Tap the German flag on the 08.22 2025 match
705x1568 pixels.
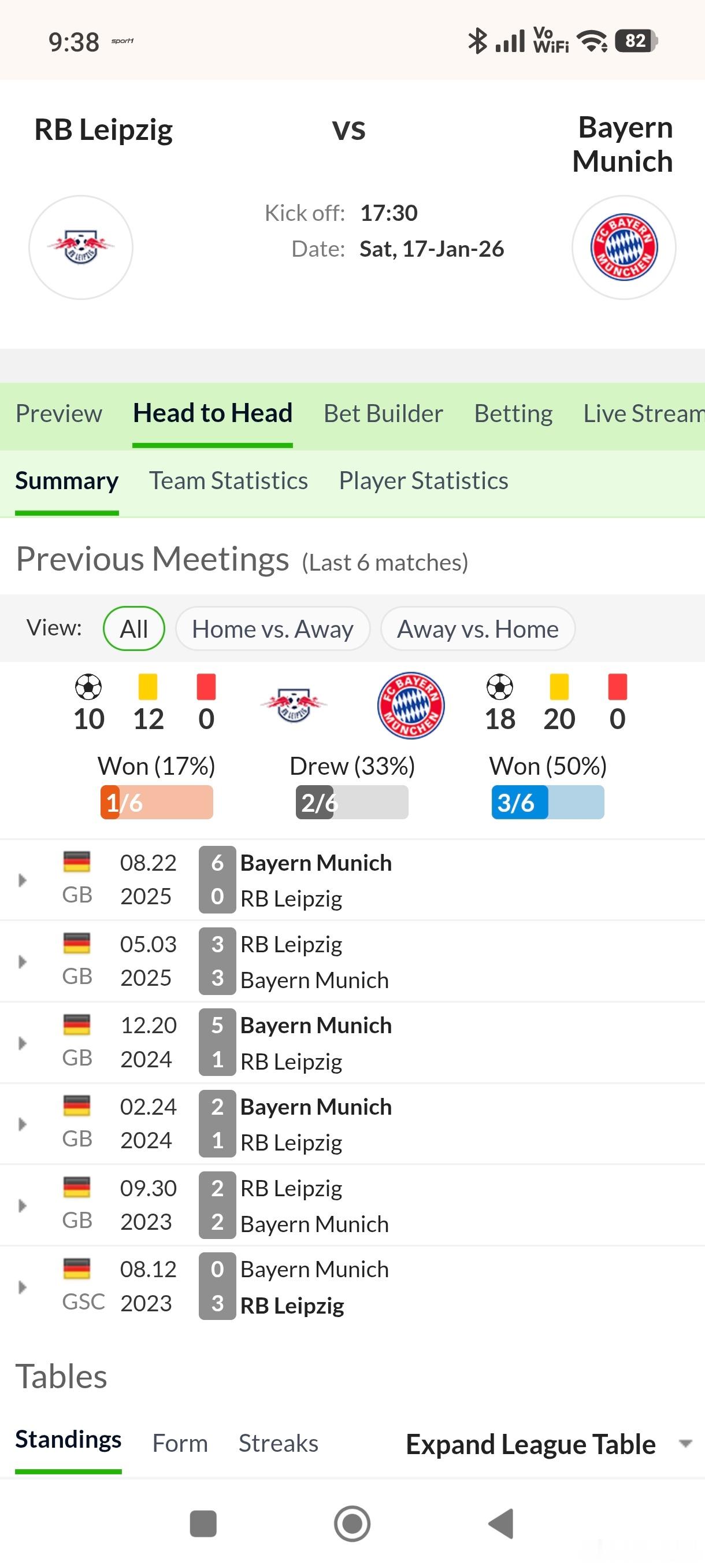pos(77,861)
